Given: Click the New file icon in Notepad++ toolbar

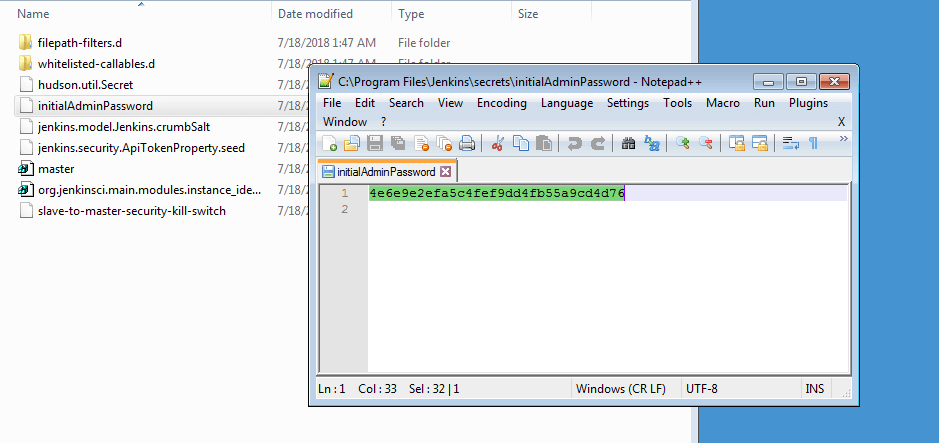Looking at the screenshot, I should tap(329, 144).
